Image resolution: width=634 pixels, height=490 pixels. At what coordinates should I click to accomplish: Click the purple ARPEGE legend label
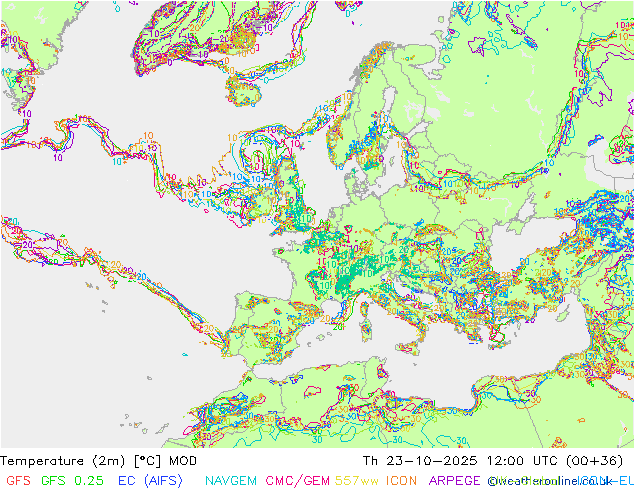pos(454,480)
